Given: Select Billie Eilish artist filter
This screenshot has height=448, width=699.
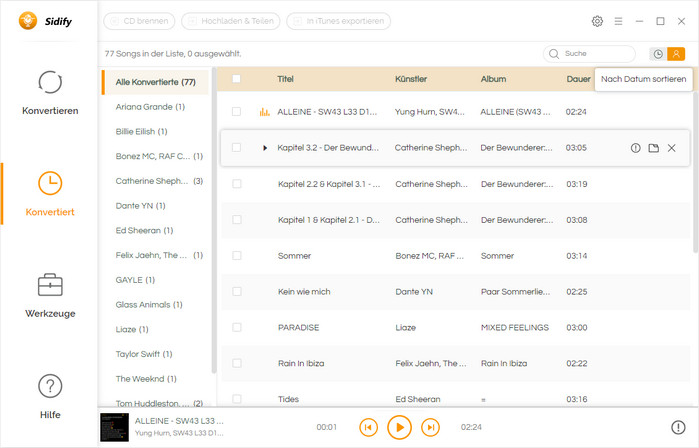Looking at the screenshot, I should (x=141, y=132).
